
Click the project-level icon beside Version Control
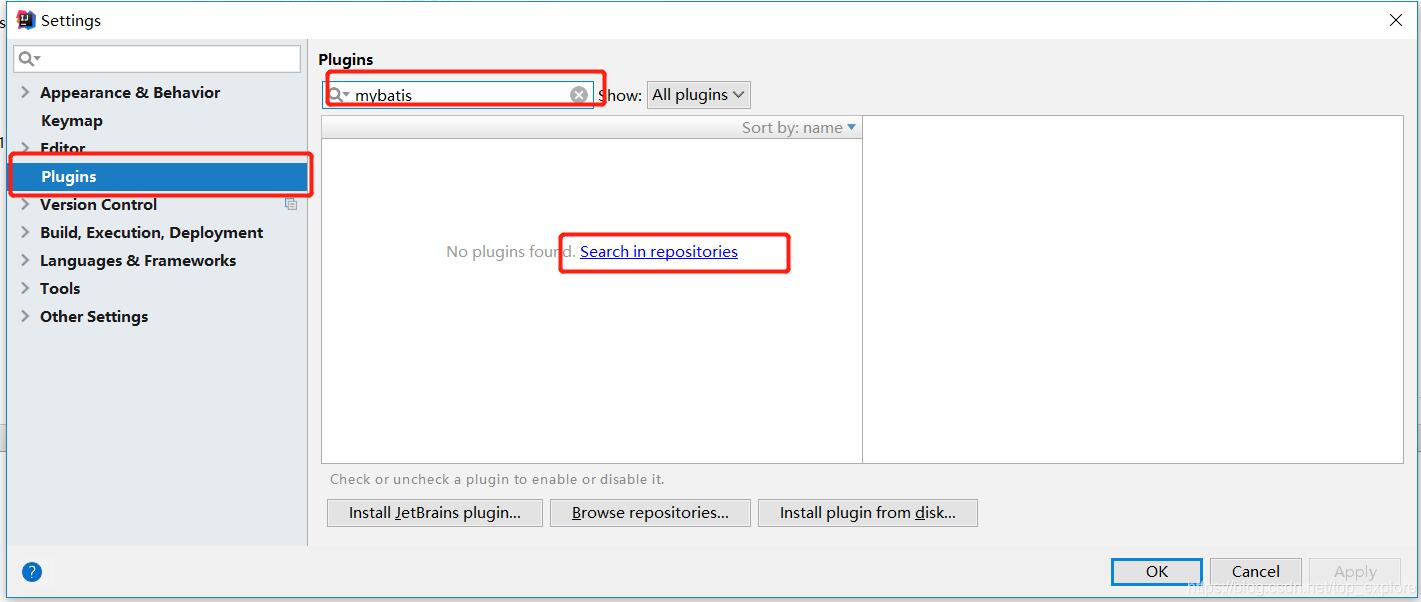pos(291,204)
